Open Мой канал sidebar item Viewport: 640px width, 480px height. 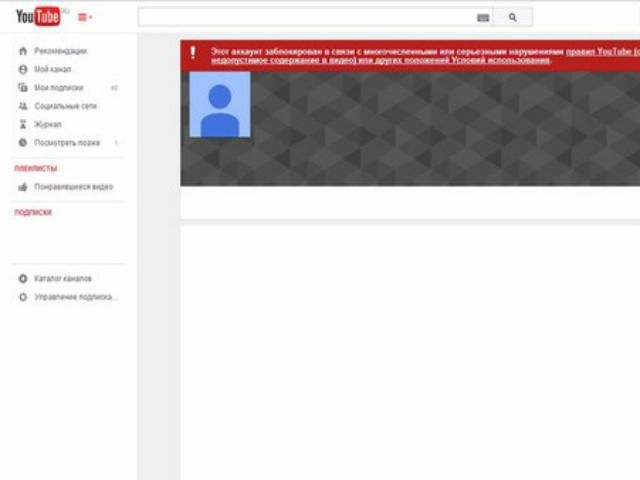(x=53, y=69)
